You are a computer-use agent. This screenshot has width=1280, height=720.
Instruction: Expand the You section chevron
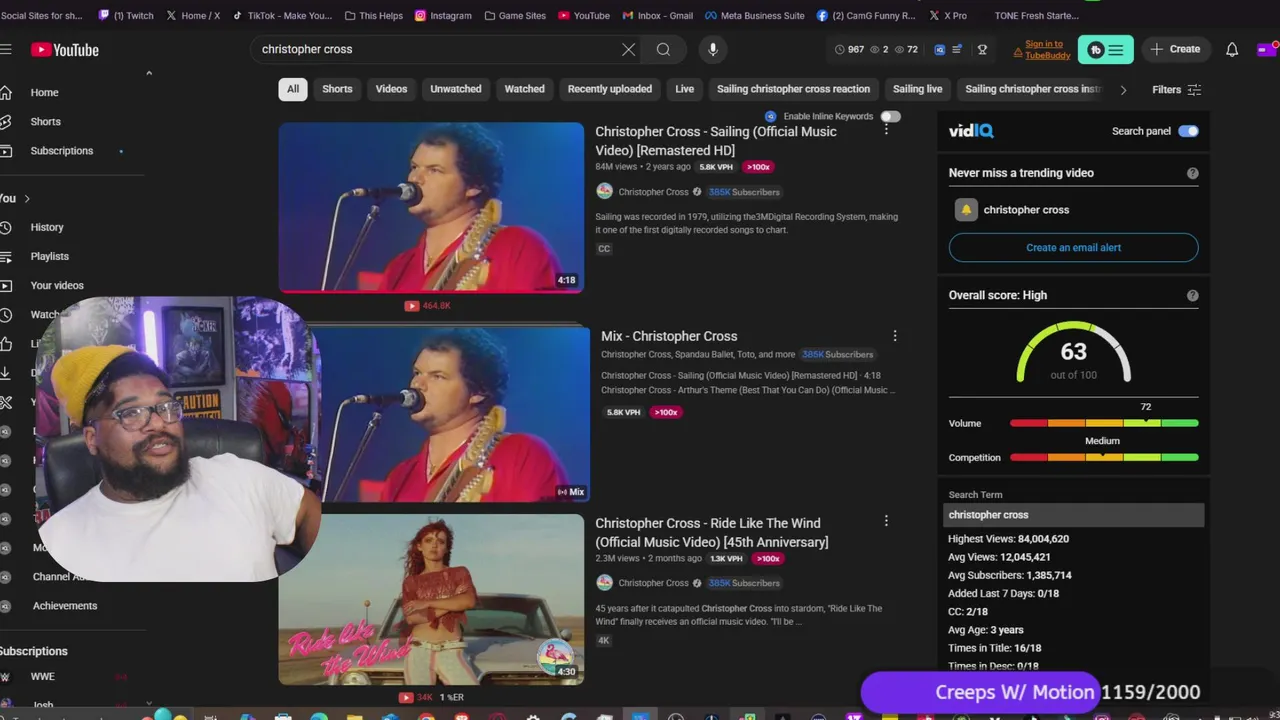pos(27,198)
